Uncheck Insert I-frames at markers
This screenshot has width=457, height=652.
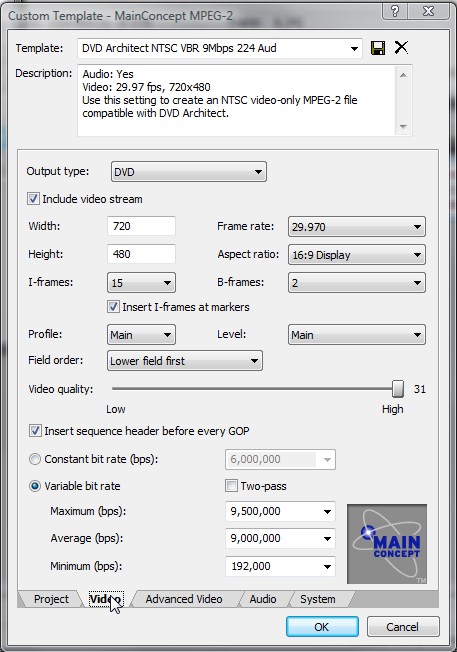[113, 307]
